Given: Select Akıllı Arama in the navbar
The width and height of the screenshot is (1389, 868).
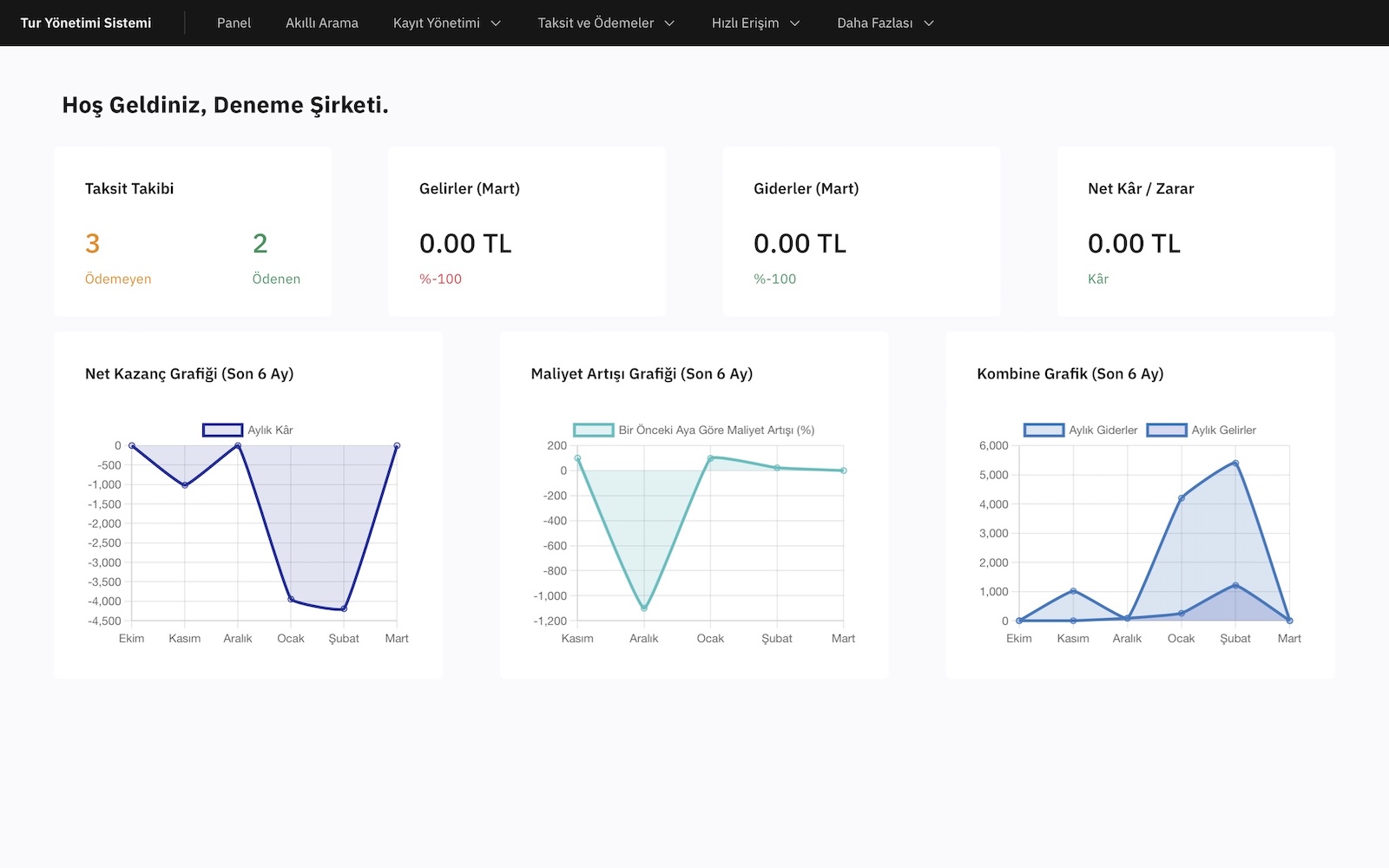Looking at the screenshot, I should coord(322,23).
